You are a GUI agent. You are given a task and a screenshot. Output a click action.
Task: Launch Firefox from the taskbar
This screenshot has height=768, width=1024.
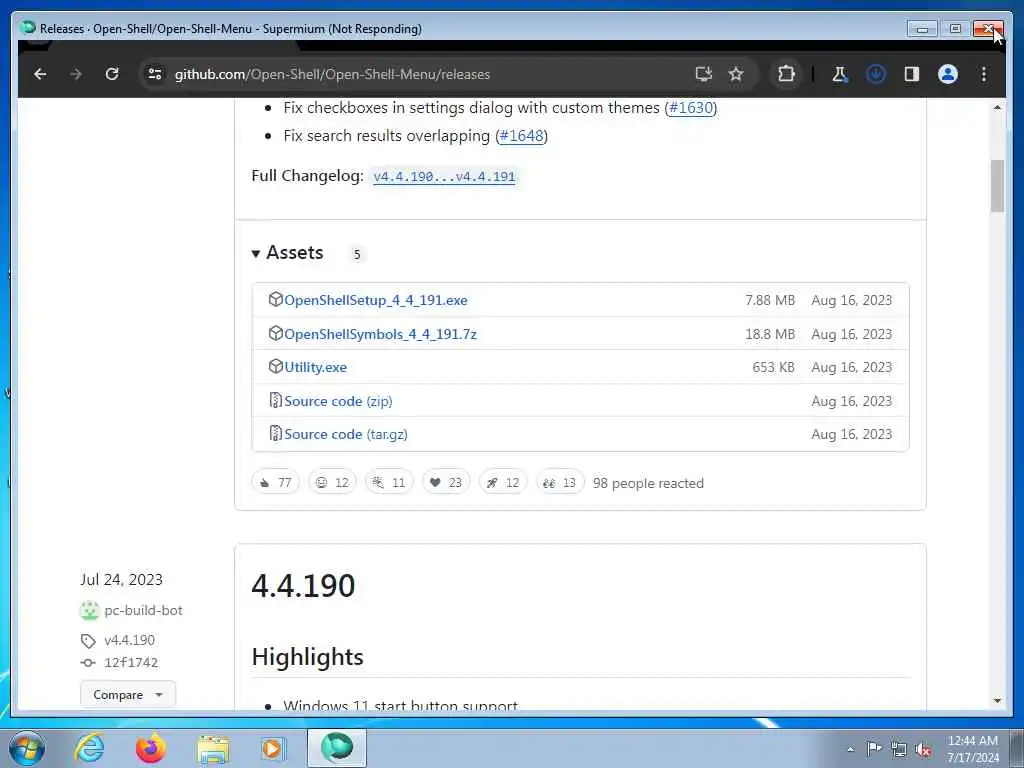coord(151,748)
